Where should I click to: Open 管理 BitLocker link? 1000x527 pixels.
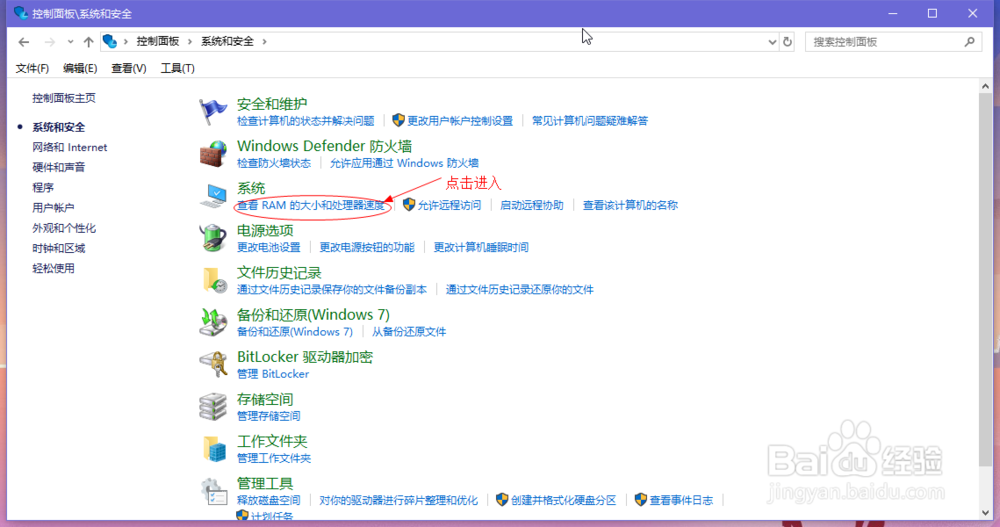[x=273, y=374]
